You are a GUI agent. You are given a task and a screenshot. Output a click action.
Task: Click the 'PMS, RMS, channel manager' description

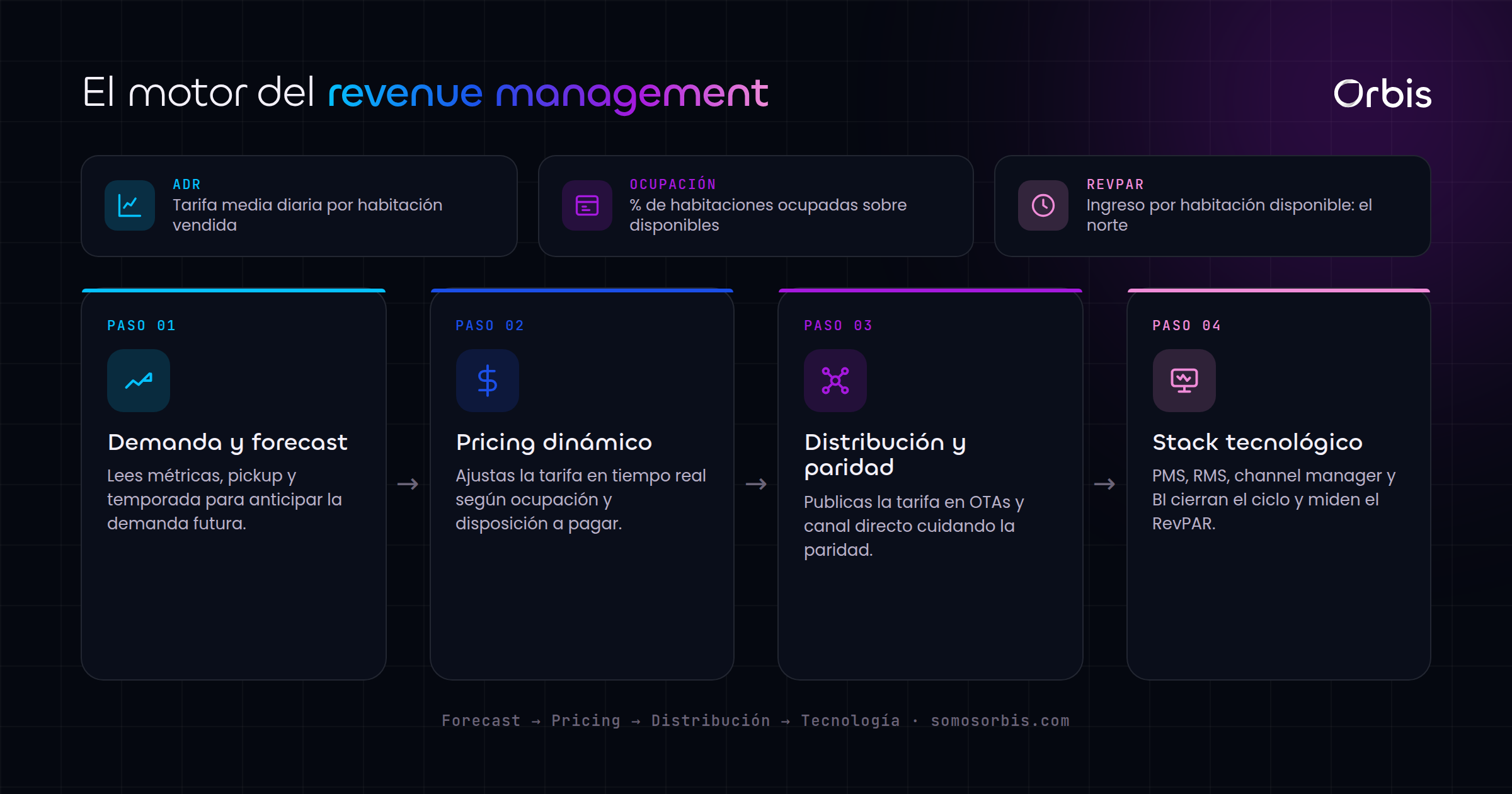[x=1274, y=499]
